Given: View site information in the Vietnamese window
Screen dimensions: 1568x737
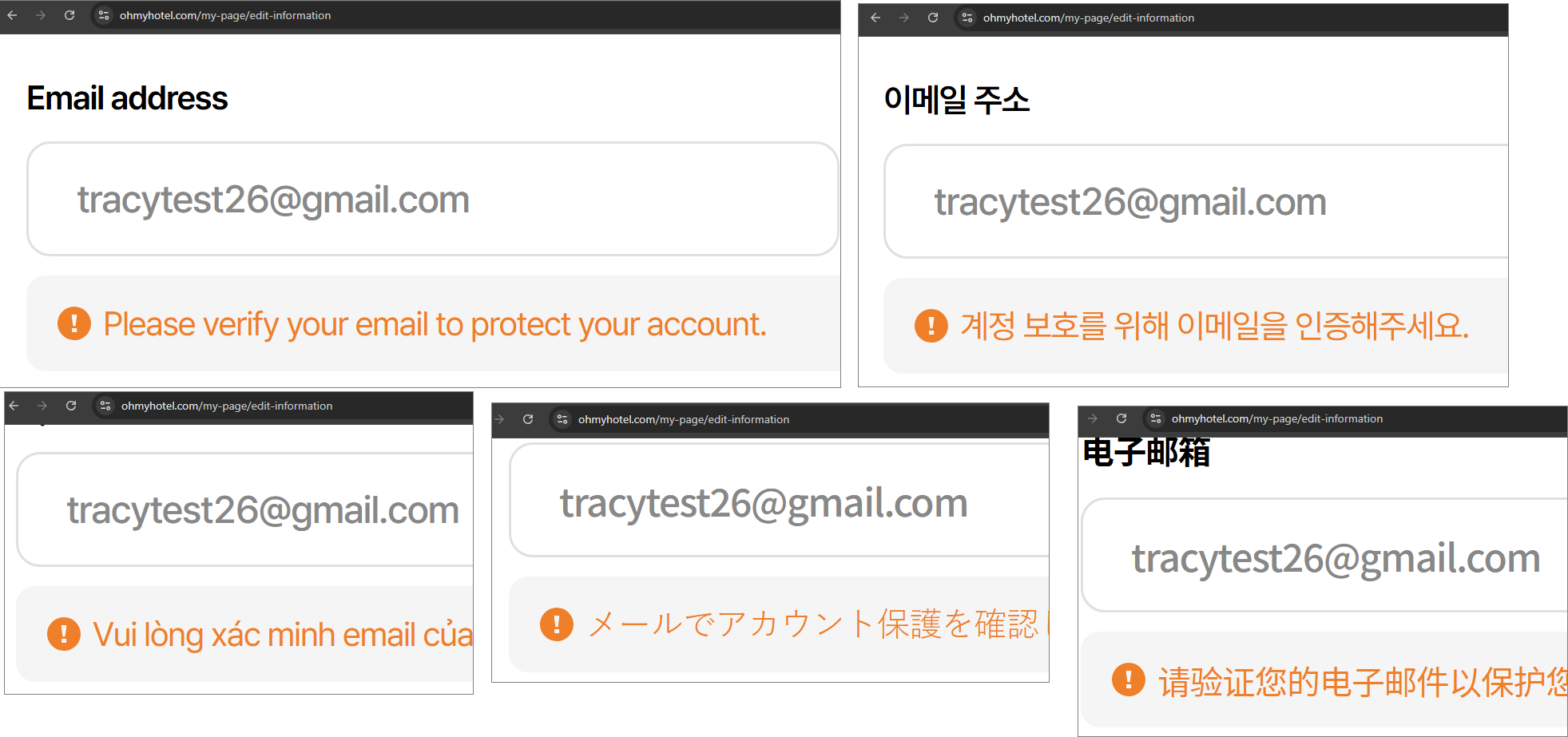Looking at the screenshot, I should (105, 406).
